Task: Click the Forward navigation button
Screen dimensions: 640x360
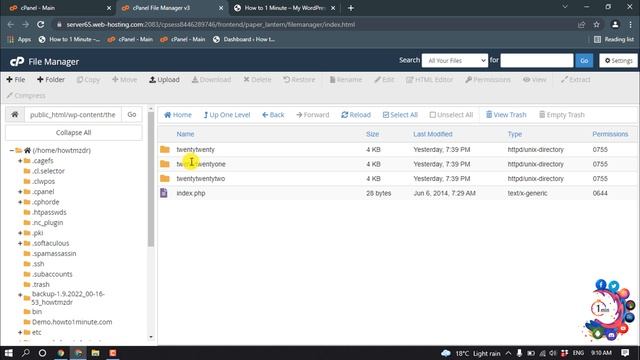Action: pyautogui.click(x=313, y=115)
